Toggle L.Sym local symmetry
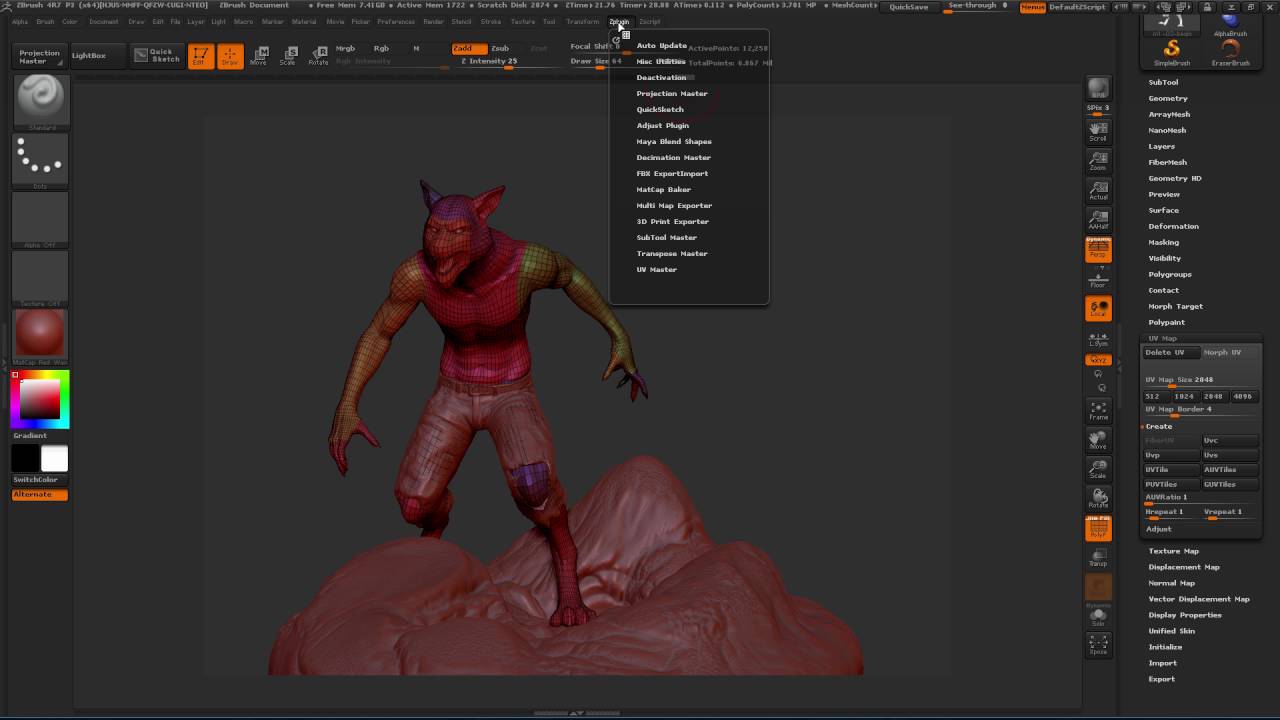 click(1098, 339)
